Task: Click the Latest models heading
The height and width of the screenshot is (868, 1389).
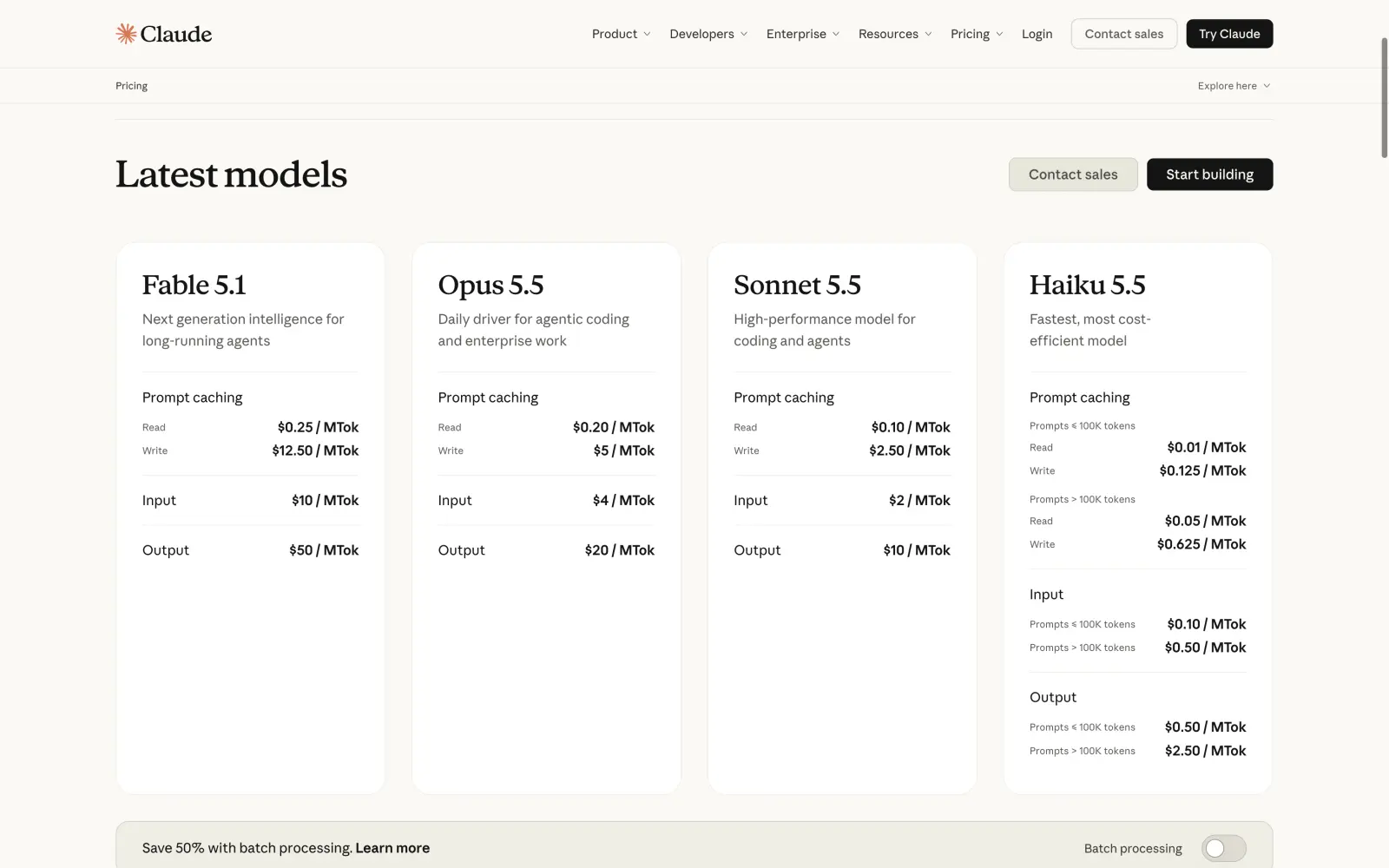Action: [231, 174]
